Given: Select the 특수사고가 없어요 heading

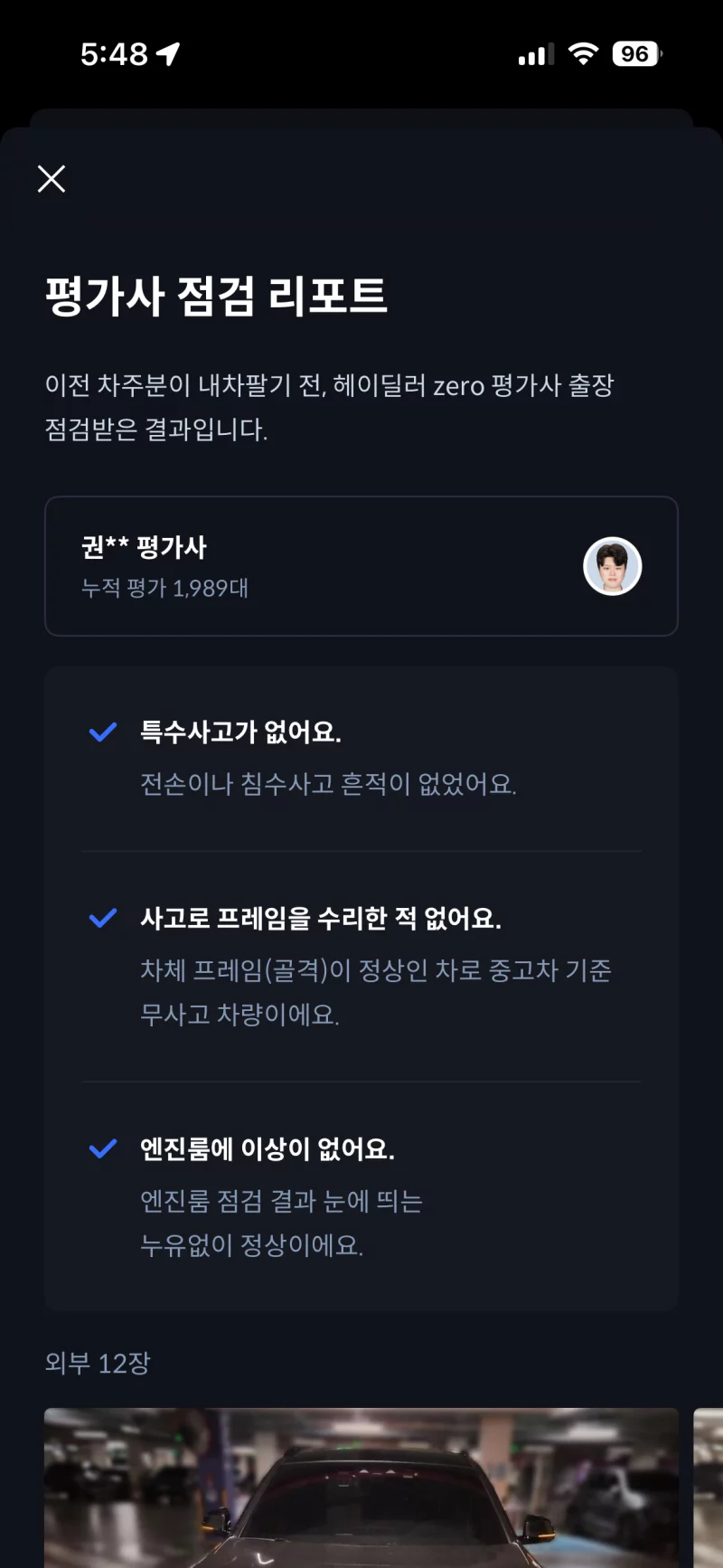Looking at the screenshot, I should 240,732.
